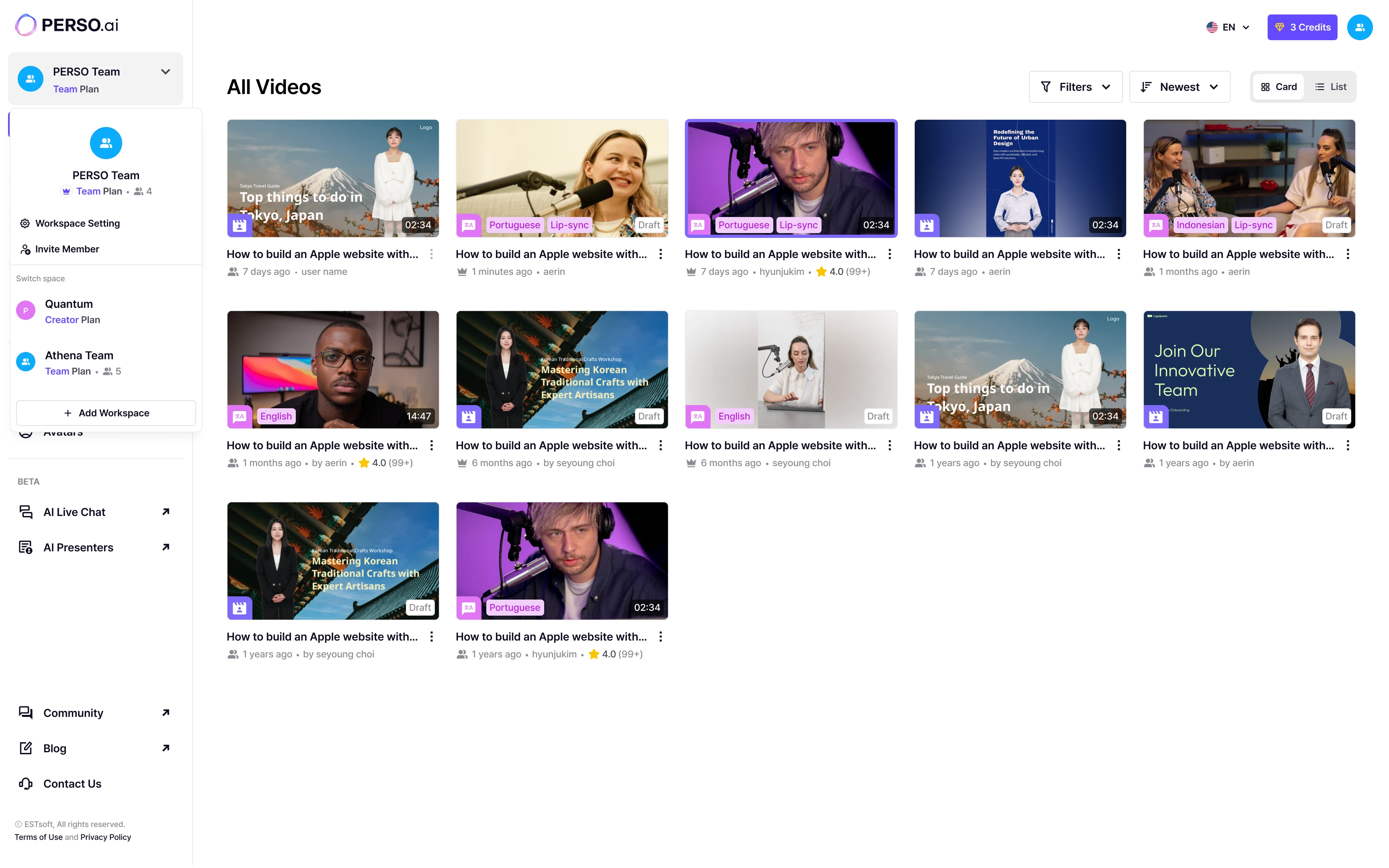Click studio icon on Urban Design video
Image resolution: width=1389 pixels, height=868 pixels.
pyautogui.click(x=926, y=225)
